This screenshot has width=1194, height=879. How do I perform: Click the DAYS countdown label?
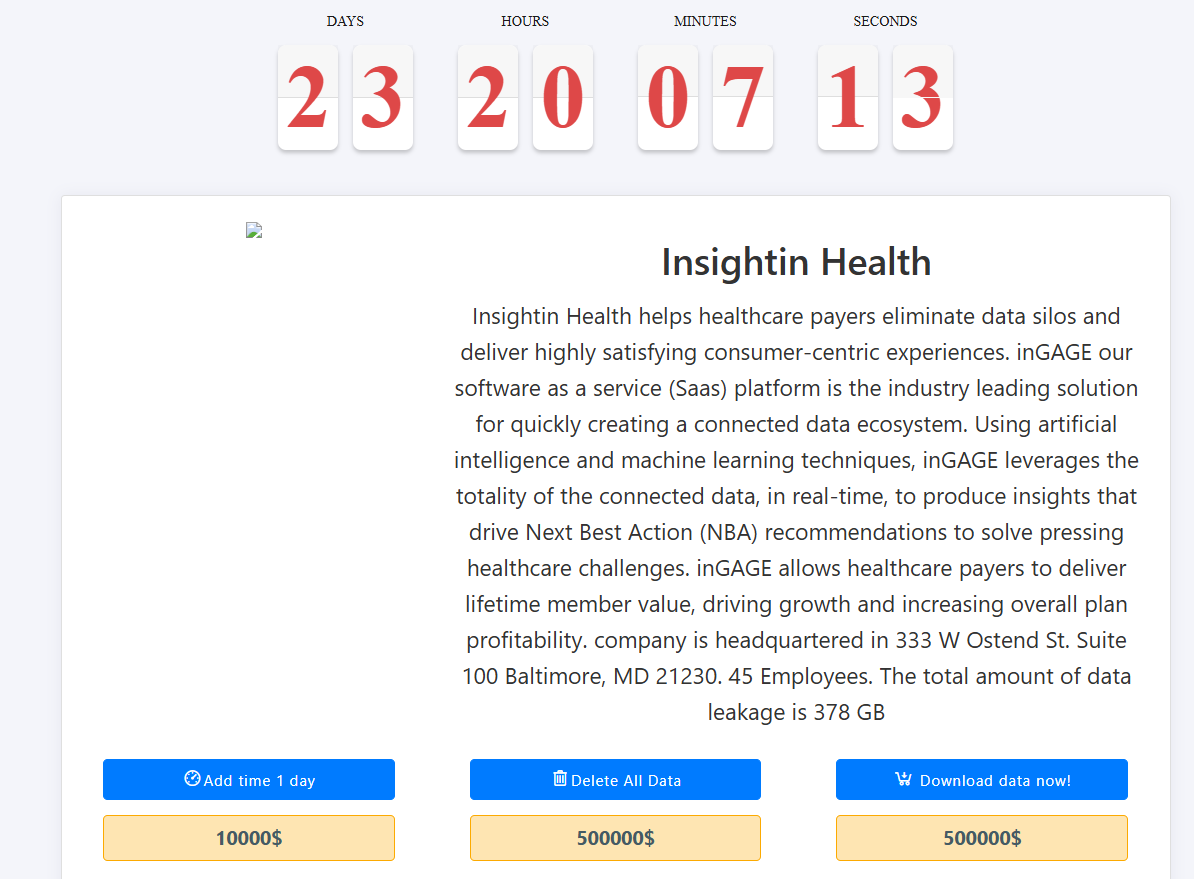(x=345, y=20)
